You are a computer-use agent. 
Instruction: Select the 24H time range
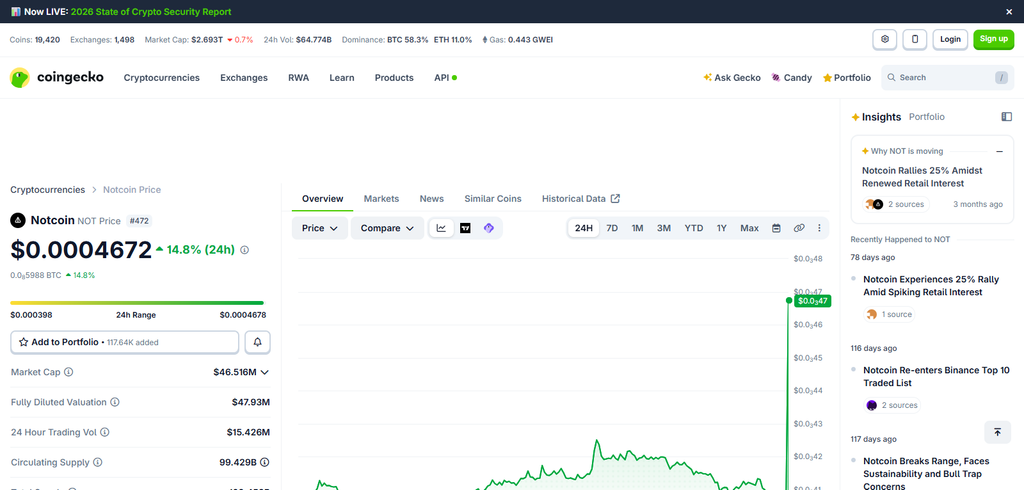[584, 228]
